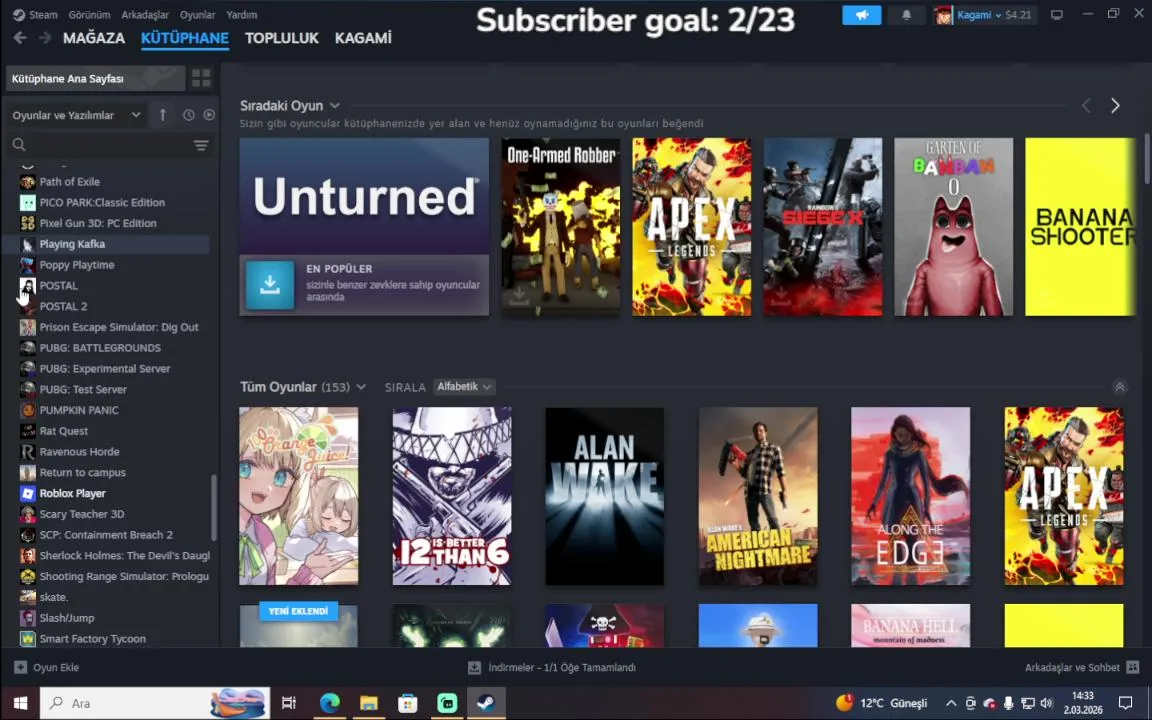This screenshot has height=720, width=1152.
Task: Switch to the KÜTÜPHANE tab
Action: [185, 38]
